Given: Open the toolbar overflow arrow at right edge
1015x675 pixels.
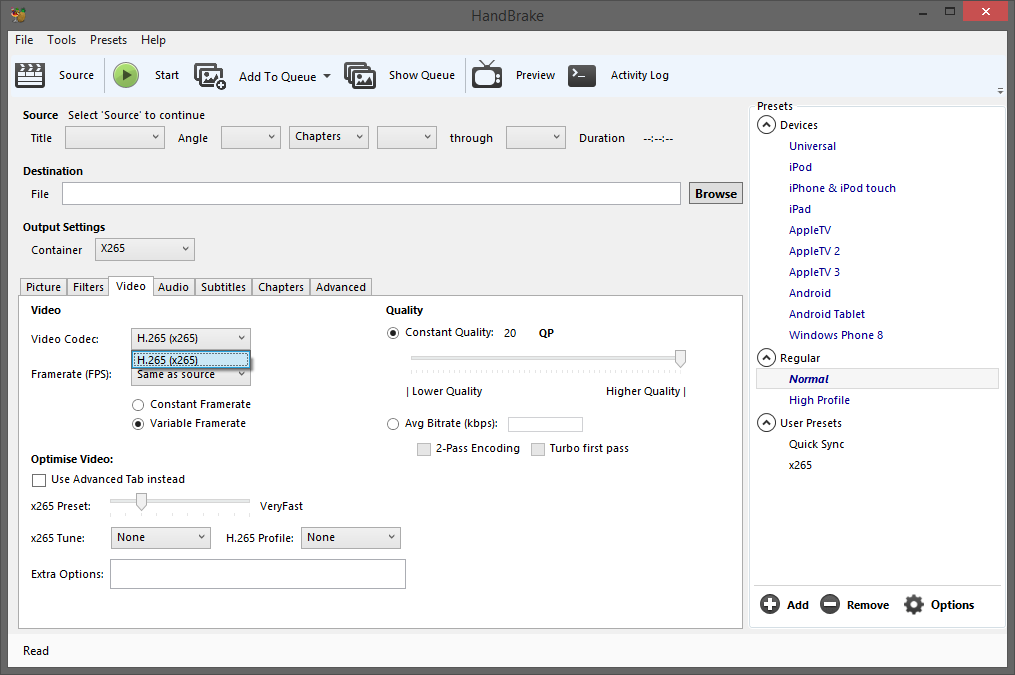Looking at the screenshot, I should (x=1000, y=91).
